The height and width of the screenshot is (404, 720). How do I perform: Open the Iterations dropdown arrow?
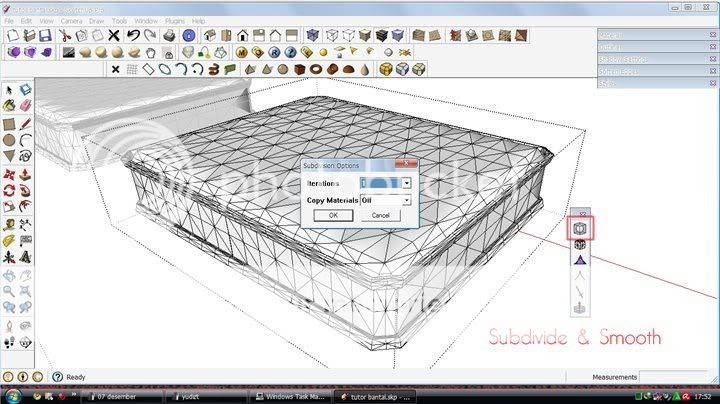(407, 183)
